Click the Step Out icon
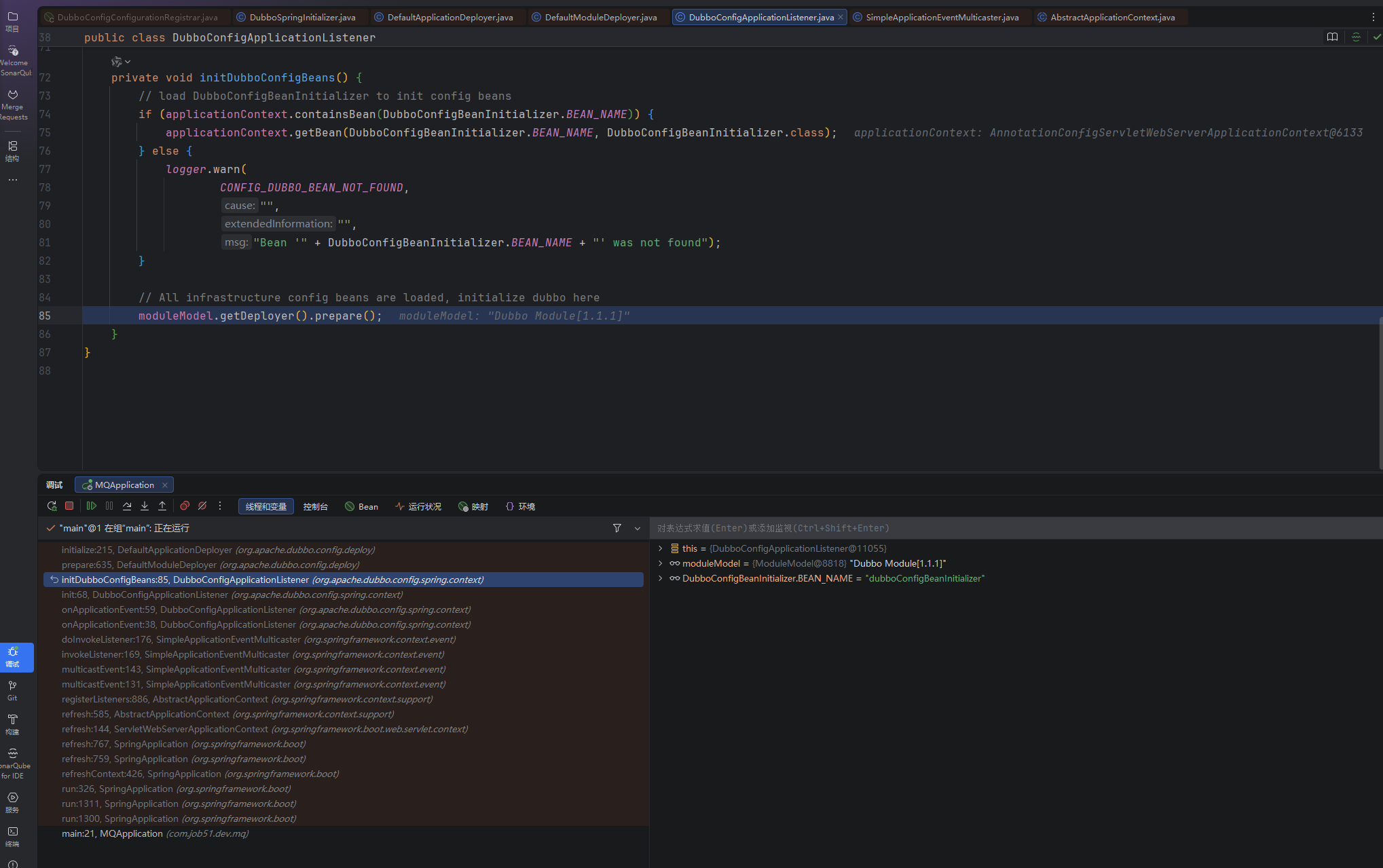This screenshot has width=1383, height=868. click(162, 506)
